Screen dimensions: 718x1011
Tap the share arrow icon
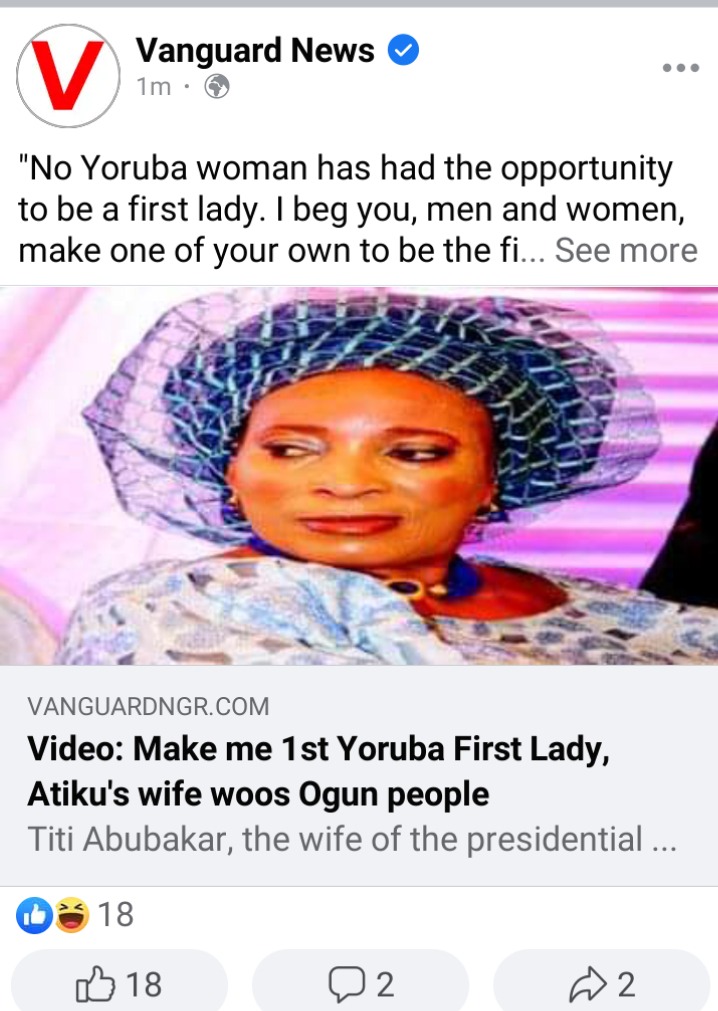coord(588,985)
